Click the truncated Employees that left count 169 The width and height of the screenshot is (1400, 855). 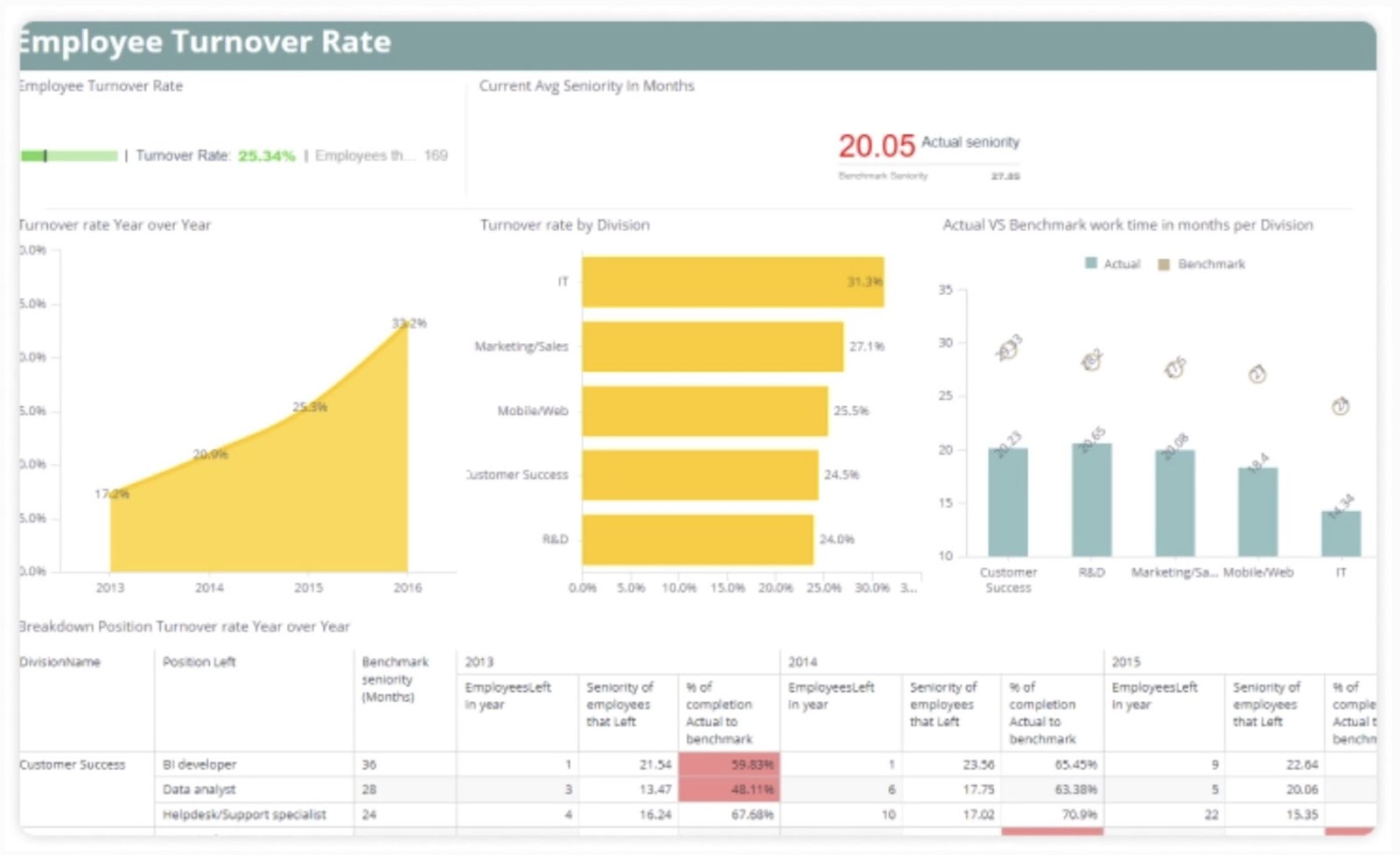click(x=437, y=156)
